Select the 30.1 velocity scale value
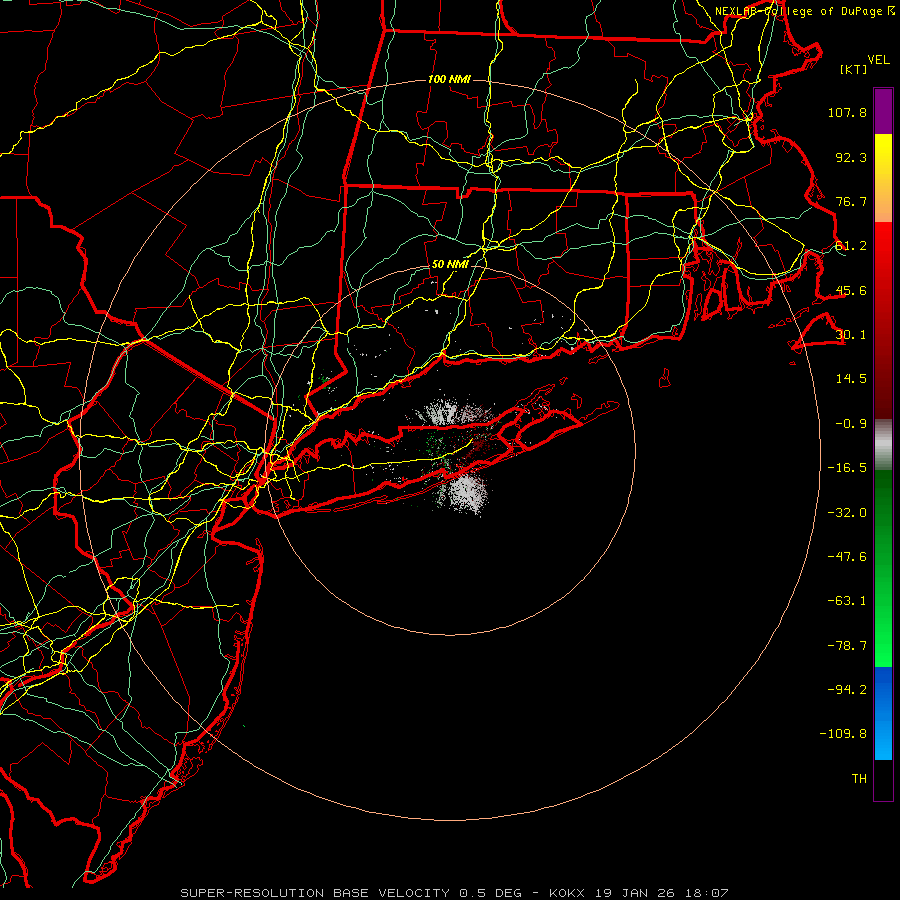Viewport: 900px width, 900px height. coord(851,335)
